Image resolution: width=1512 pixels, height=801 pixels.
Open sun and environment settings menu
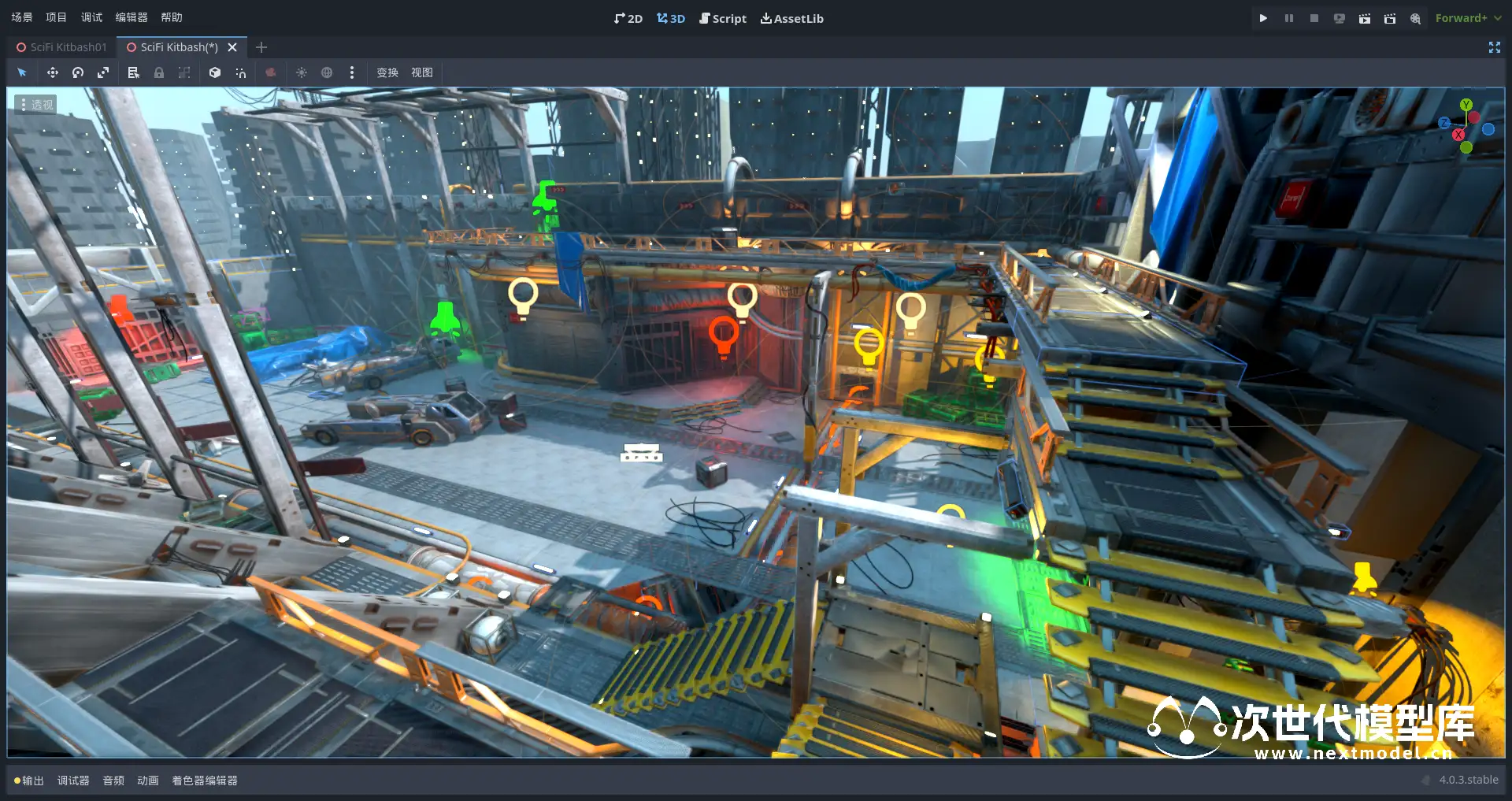click(352, 72)
